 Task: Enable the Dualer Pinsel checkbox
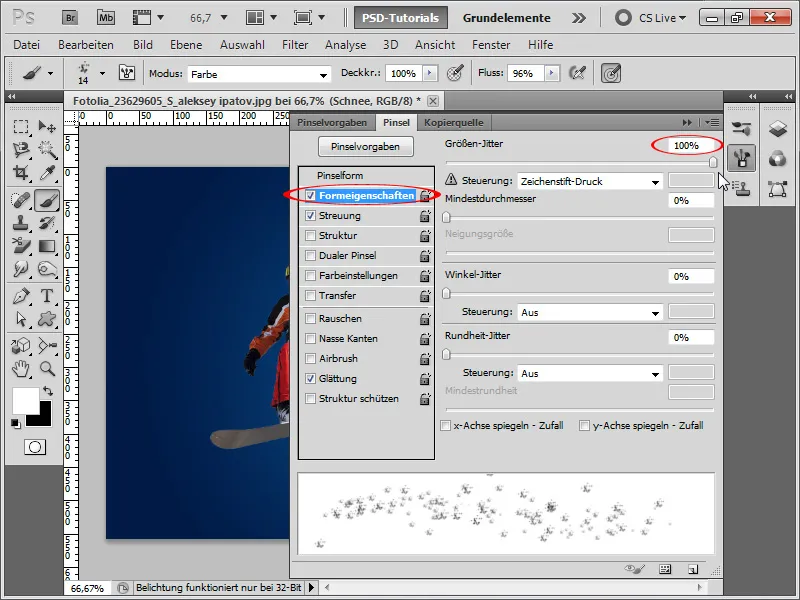(x=310, y=256)
